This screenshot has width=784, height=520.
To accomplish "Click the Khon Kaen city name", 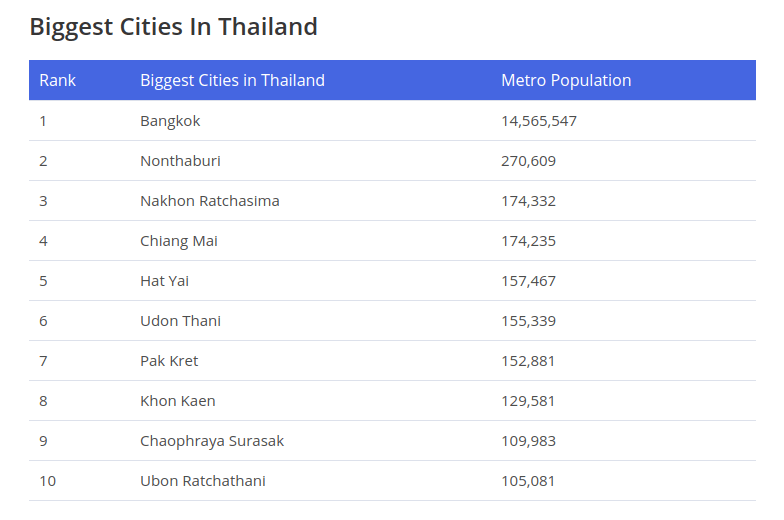I will pos(178,401).
